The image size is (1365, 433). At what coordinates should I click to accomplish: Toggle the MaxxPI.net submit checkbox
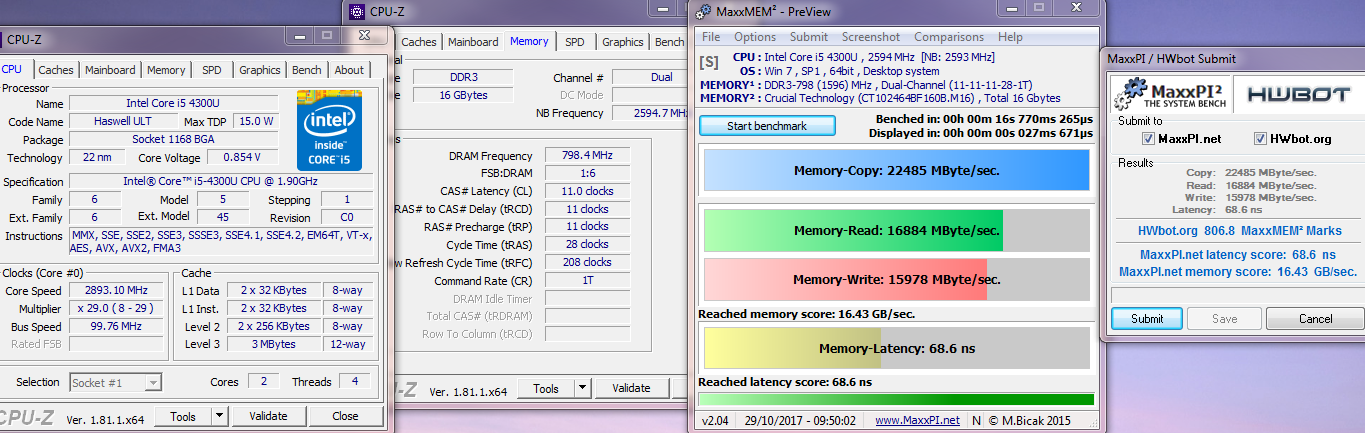[x=1148, y=139]
